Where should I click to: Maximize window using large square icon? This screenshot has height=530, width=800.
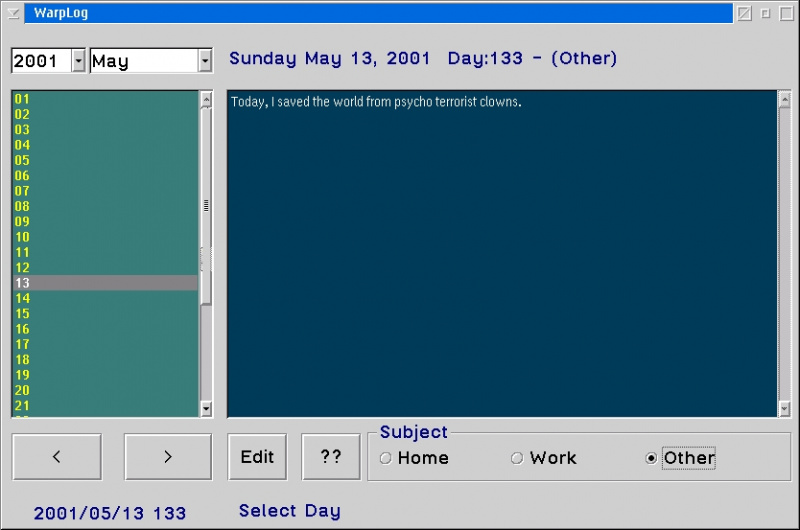coord(786,13)
